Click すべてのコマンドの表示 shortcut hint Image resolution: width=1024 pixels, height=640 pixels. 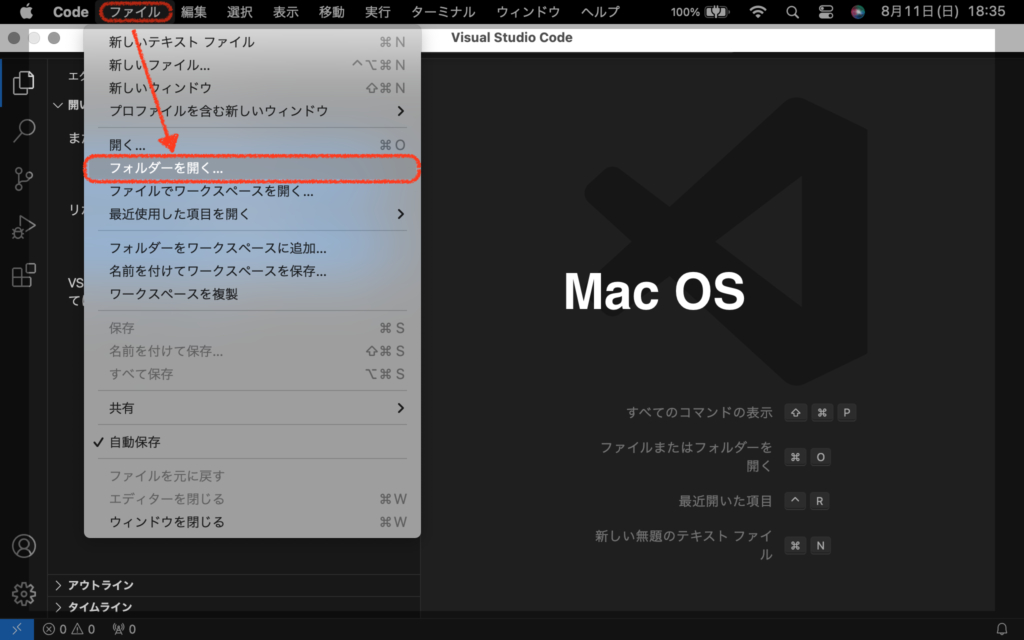[x=699, y=413]
